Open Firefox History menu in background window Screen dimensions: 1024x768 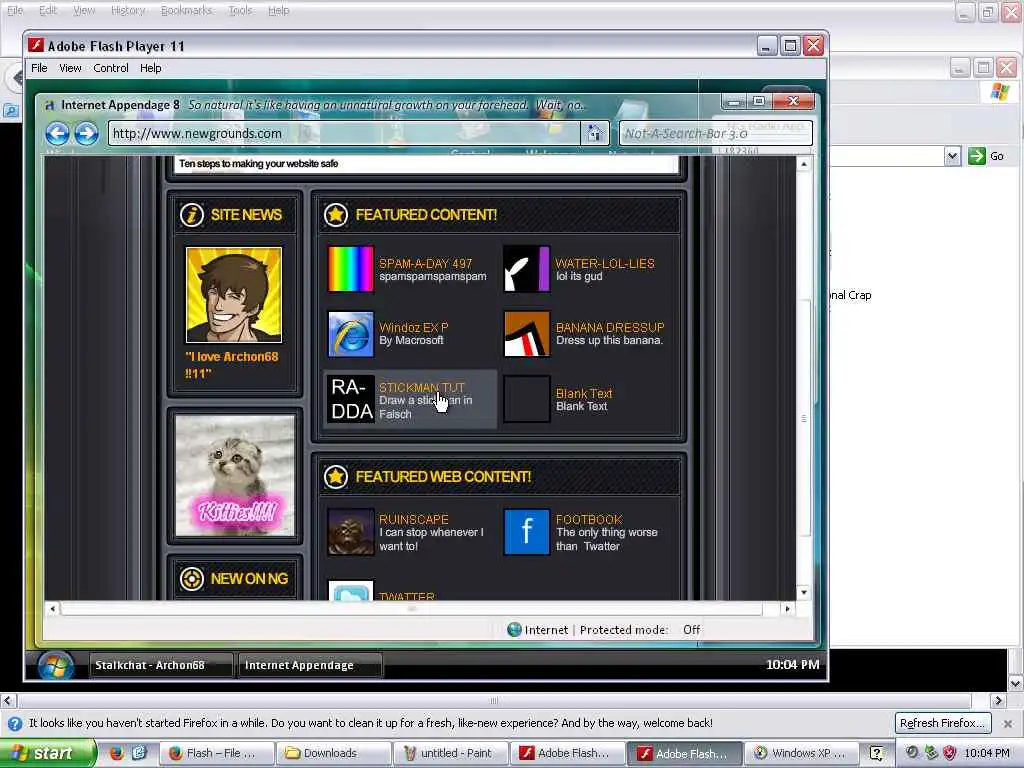coord(128,10)
